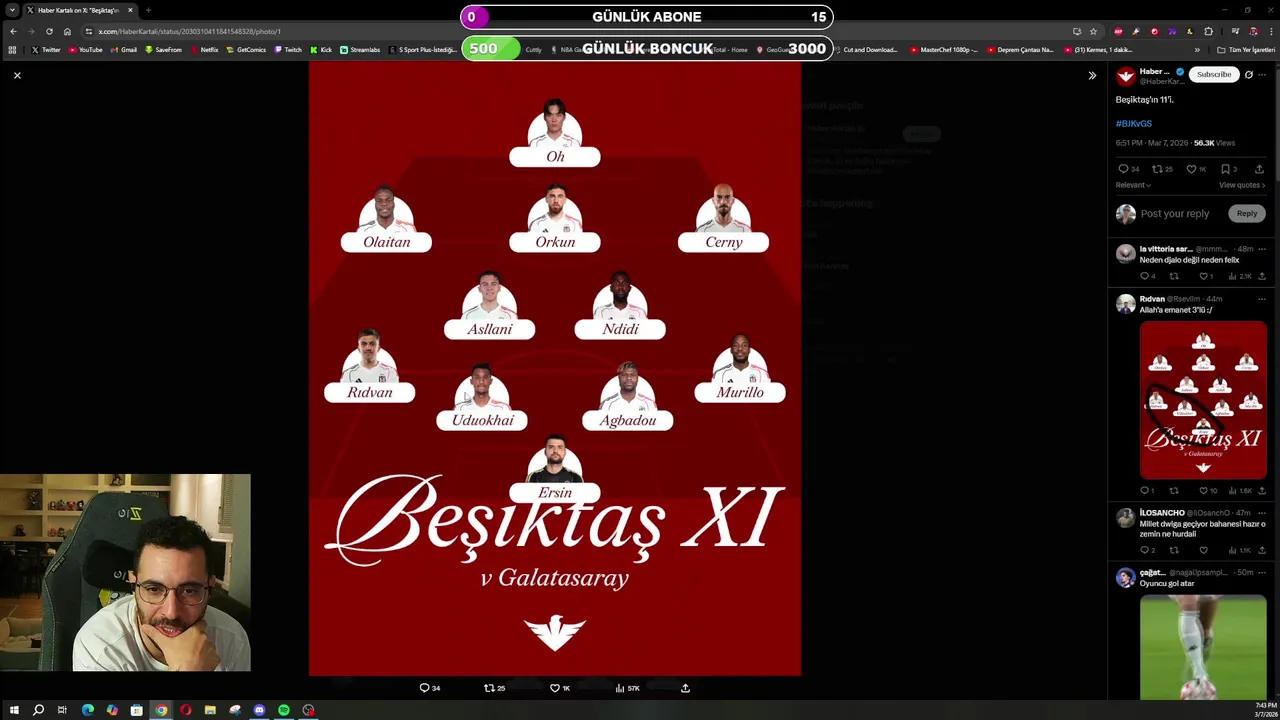Open the Chrome extensions puzzle icon

(1208, 31)
